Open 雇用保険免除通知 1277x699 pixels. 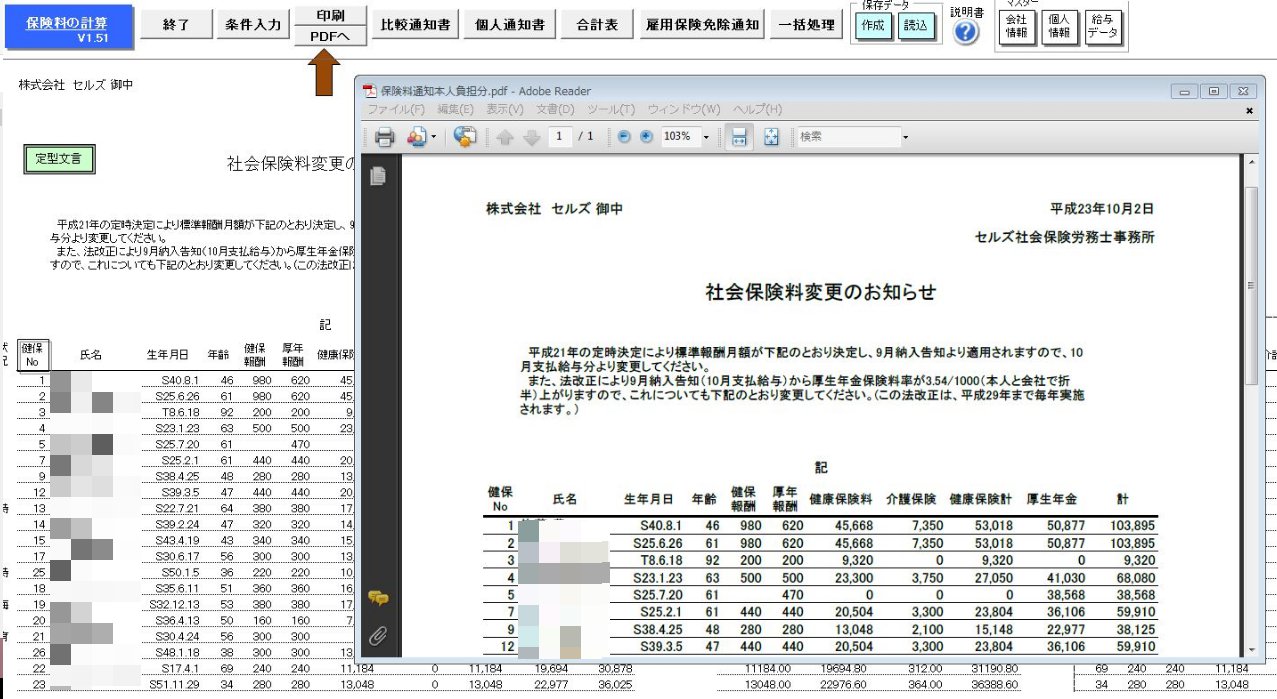click(703, 25)
